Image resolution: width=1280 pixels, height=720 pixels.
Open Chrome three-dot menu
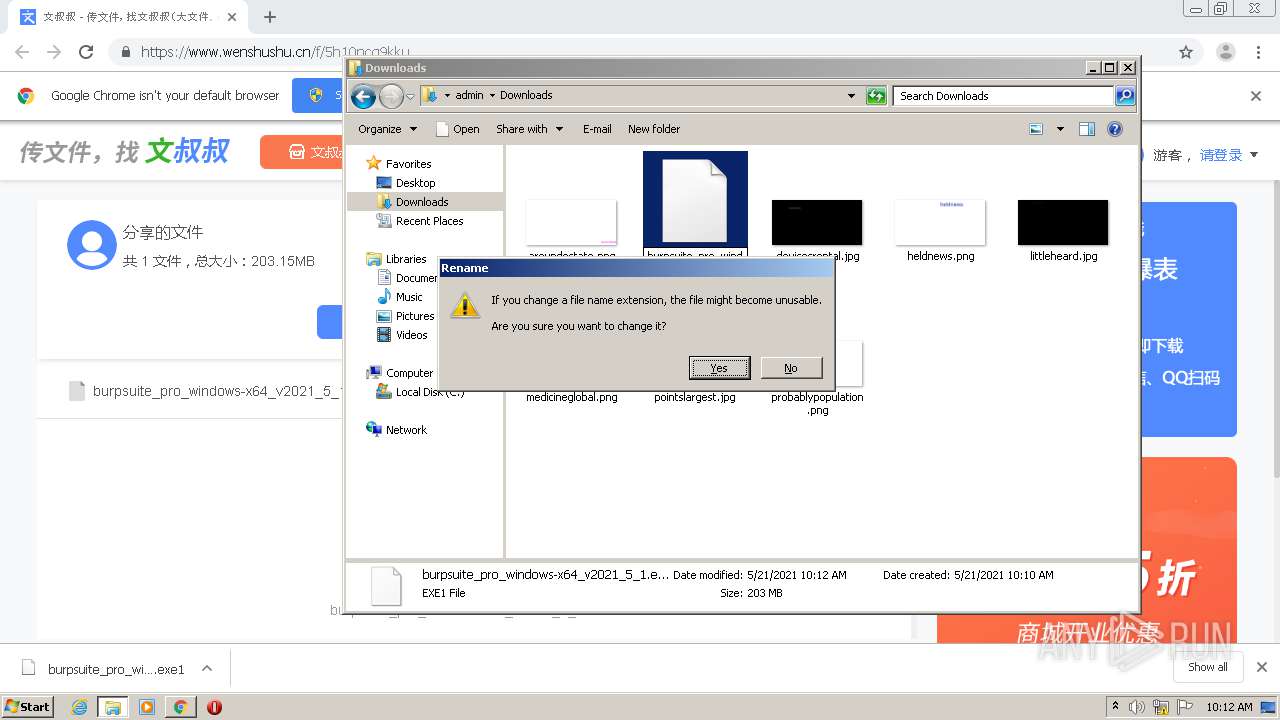tap(1258, 52)
